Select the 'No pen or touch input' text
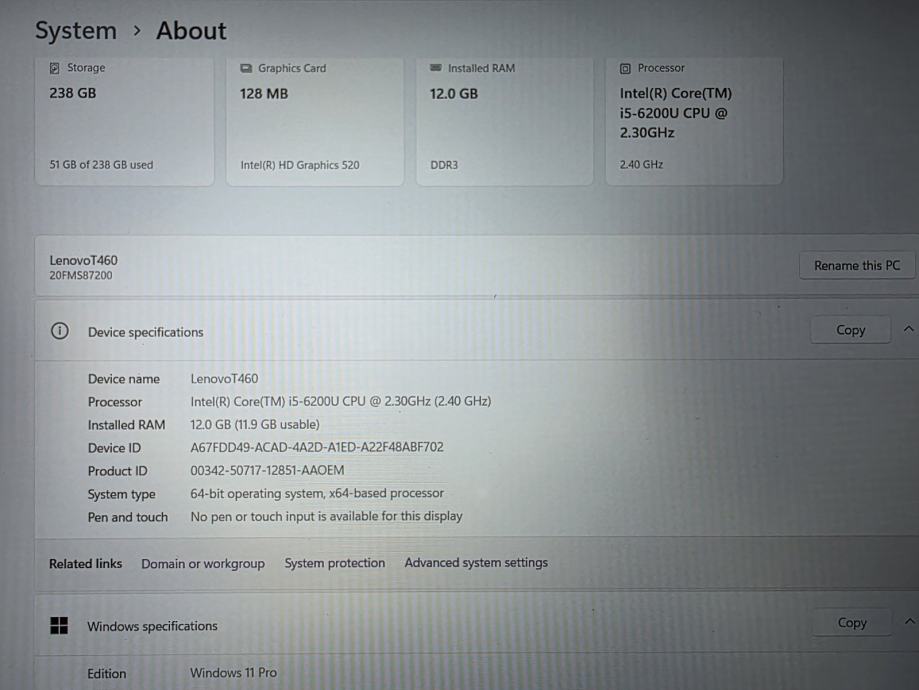 (326, 516)
